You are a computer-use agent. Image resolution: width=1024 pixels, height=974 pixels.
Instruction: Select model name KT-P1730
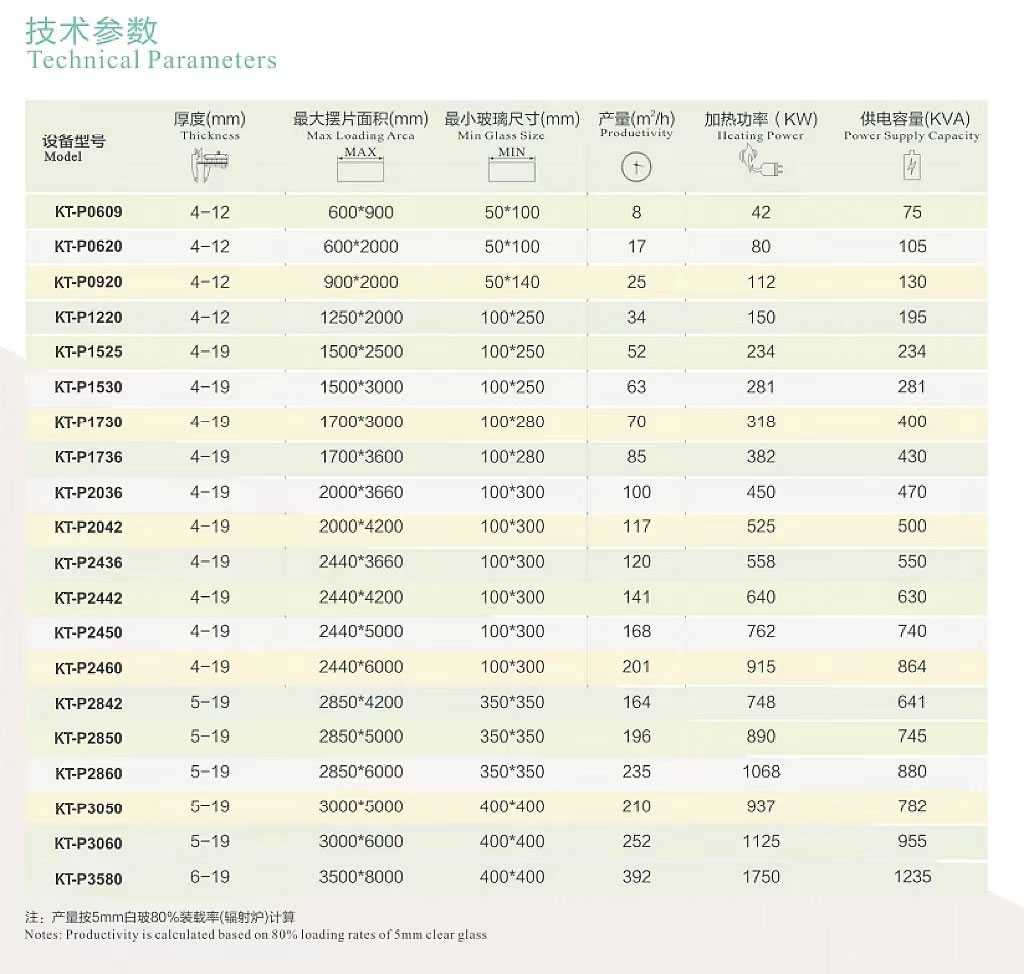89,422
